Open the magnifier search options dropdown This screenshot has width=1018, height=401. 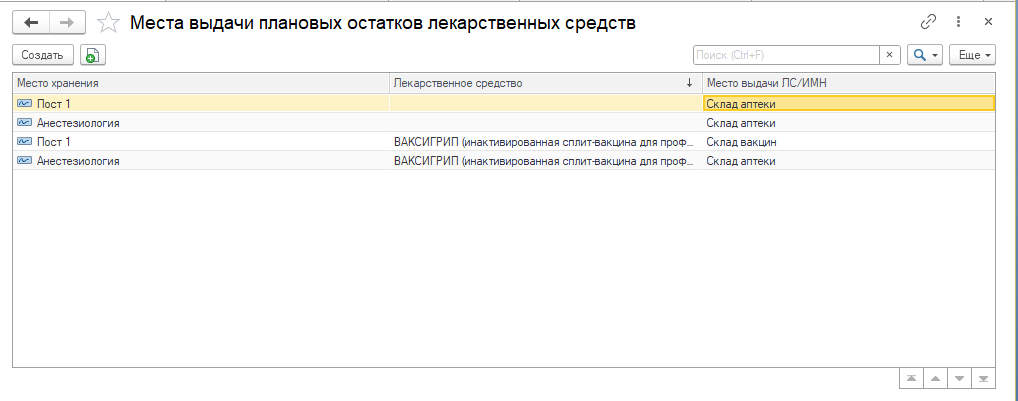[925, 55]
